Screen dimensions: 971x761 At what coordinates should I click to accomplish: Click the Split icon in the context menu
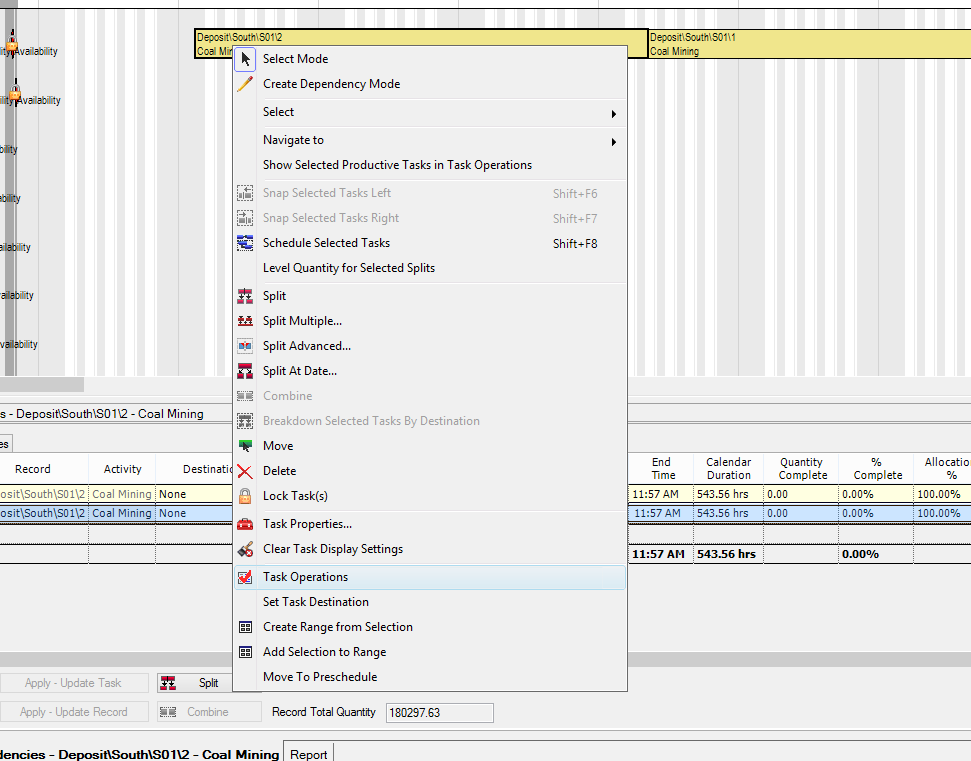(245, 295)
